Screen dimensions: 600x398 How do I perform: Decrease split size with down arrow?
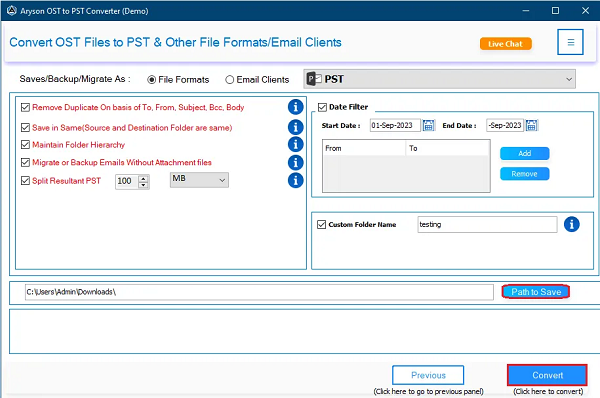(143, 185)
